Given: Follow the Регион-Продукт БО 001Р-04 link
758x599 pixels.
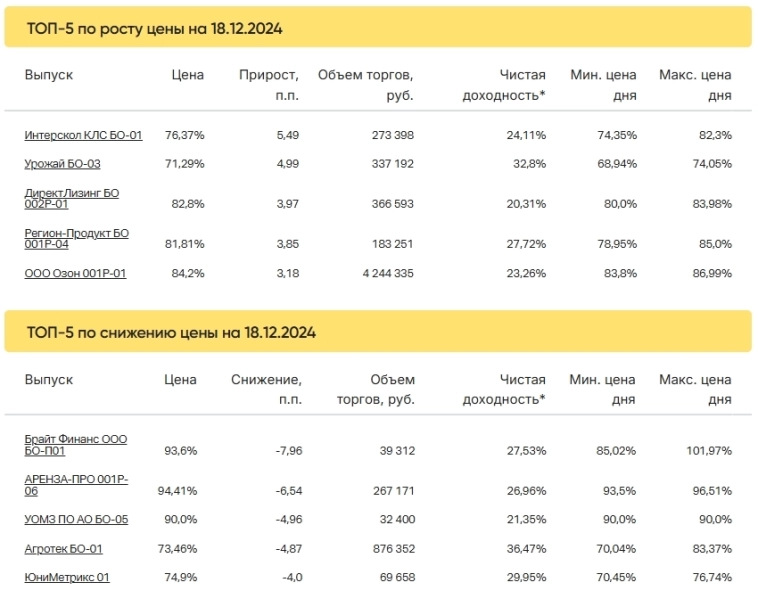Looking at the screenshot, I should [x=76, y=238].
